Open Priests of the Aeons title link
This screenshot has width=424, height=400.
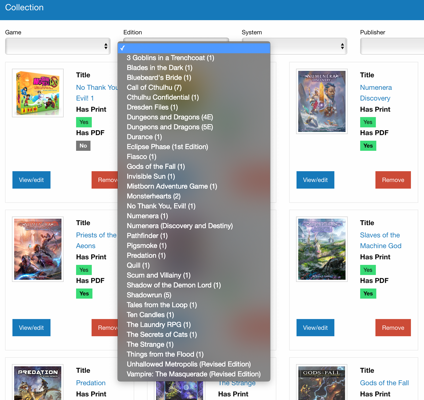tap(96, 240)
